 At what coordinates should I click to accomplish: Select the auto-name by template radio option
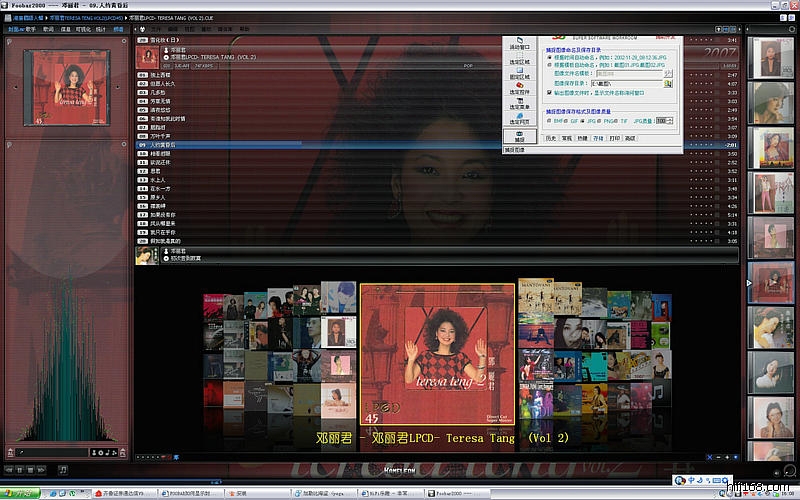click(x=549, y=64)
